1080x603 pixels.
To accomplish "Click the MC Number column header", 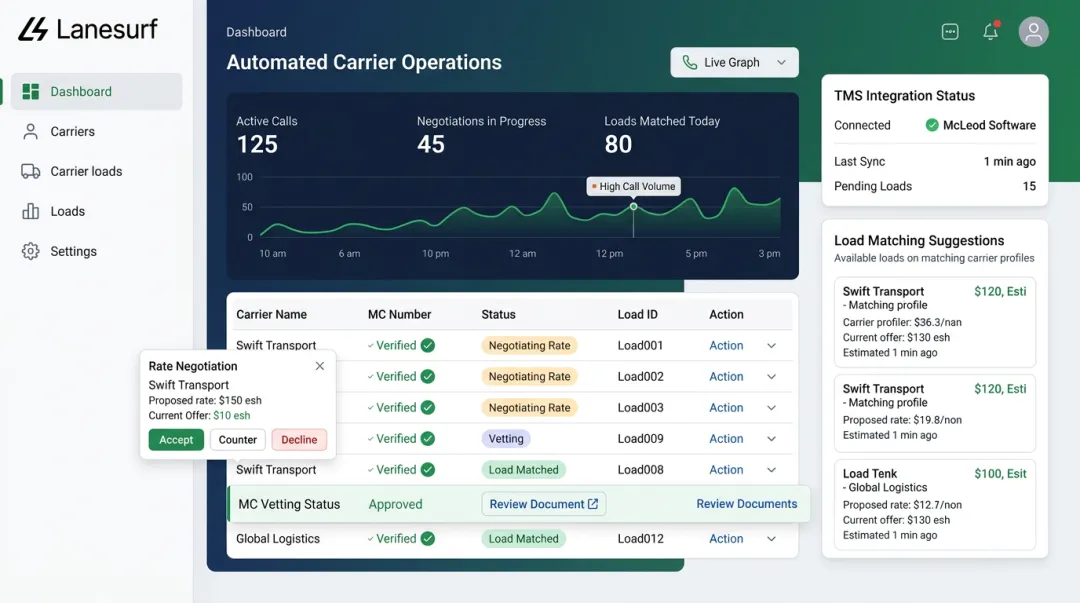I will pyautogui.click(x=399, y=314).
